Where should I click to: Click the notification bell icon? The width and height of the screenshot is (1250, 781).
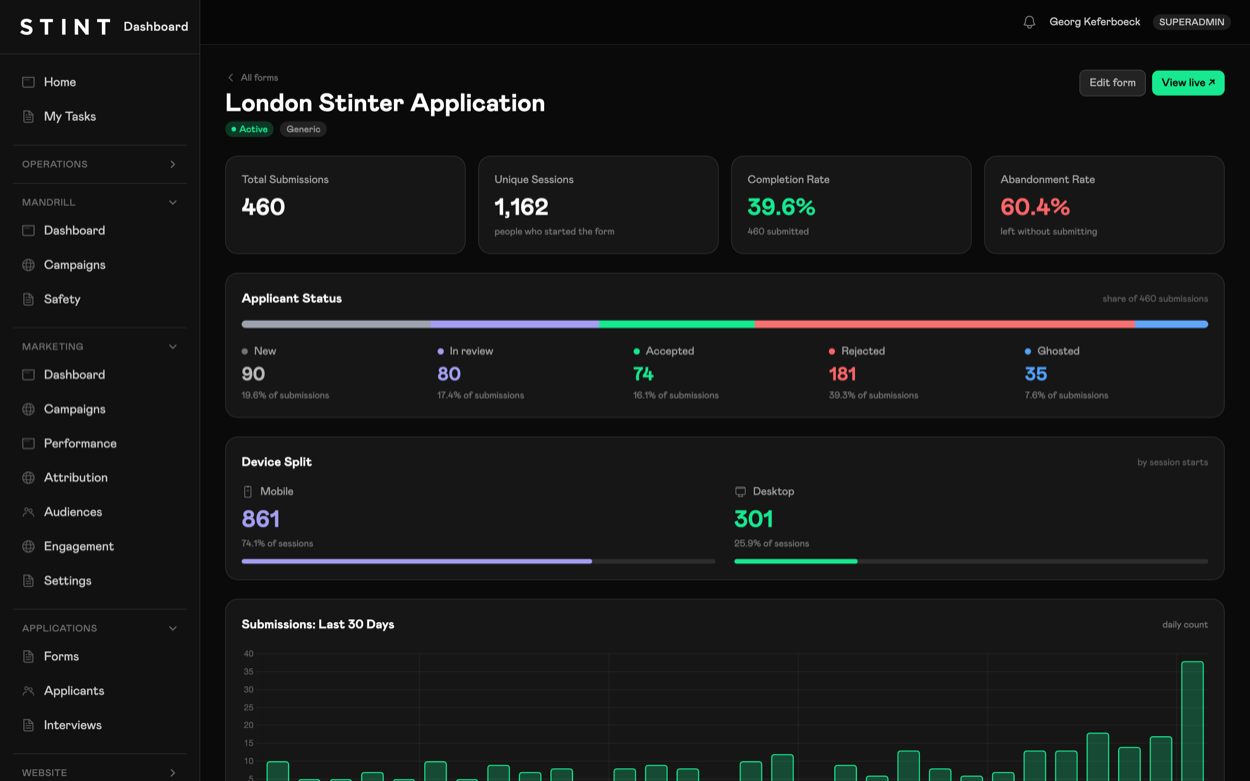coord(1029,22)
